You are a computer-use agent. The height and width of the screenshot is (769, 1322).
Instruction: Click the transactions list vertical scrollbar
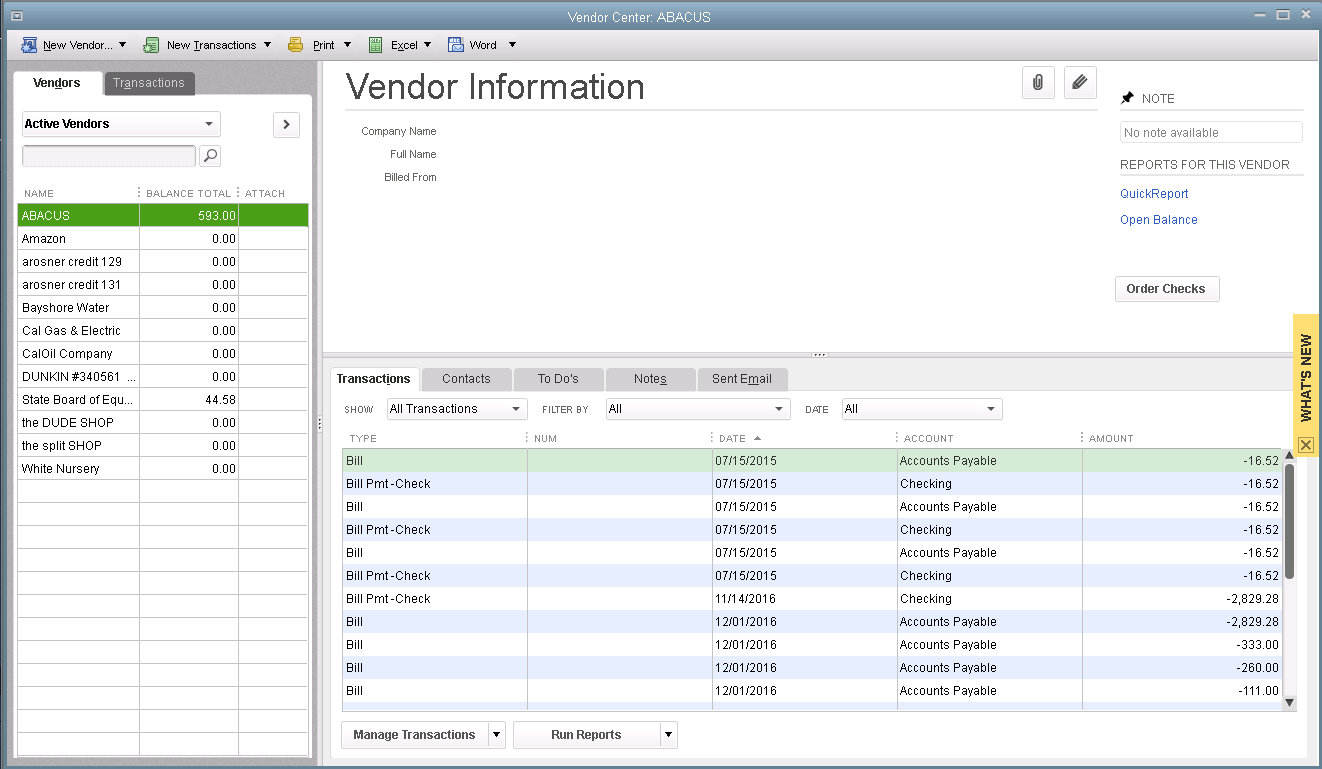pos(1289,520)
